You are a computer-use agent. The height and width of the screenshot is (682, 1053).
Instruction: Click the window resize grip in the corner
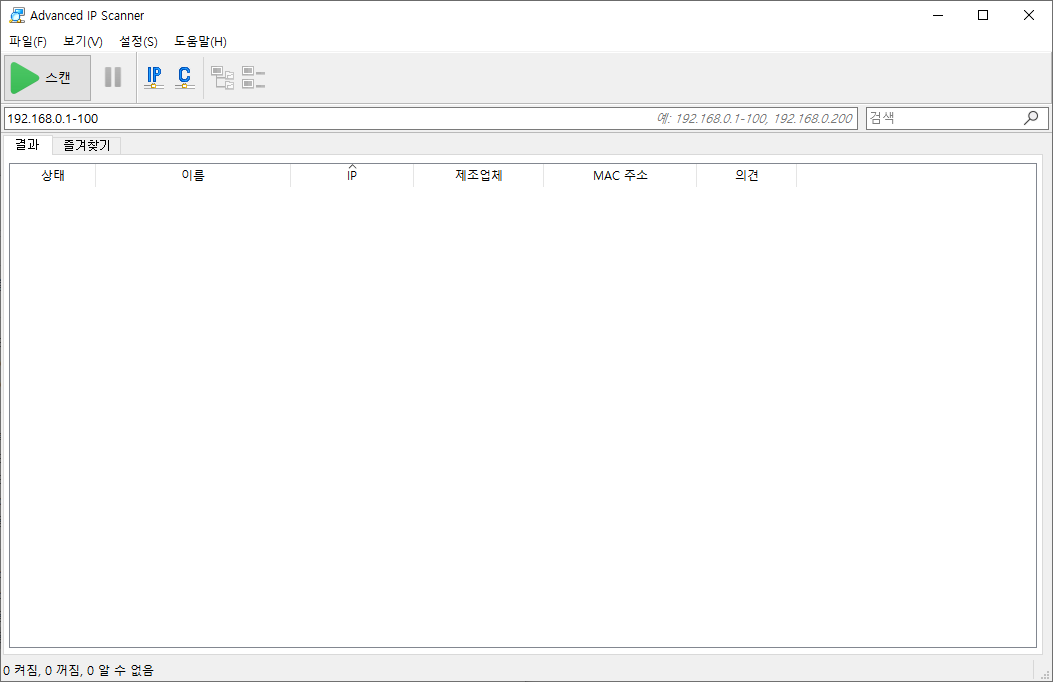(x=1044, y=673)
